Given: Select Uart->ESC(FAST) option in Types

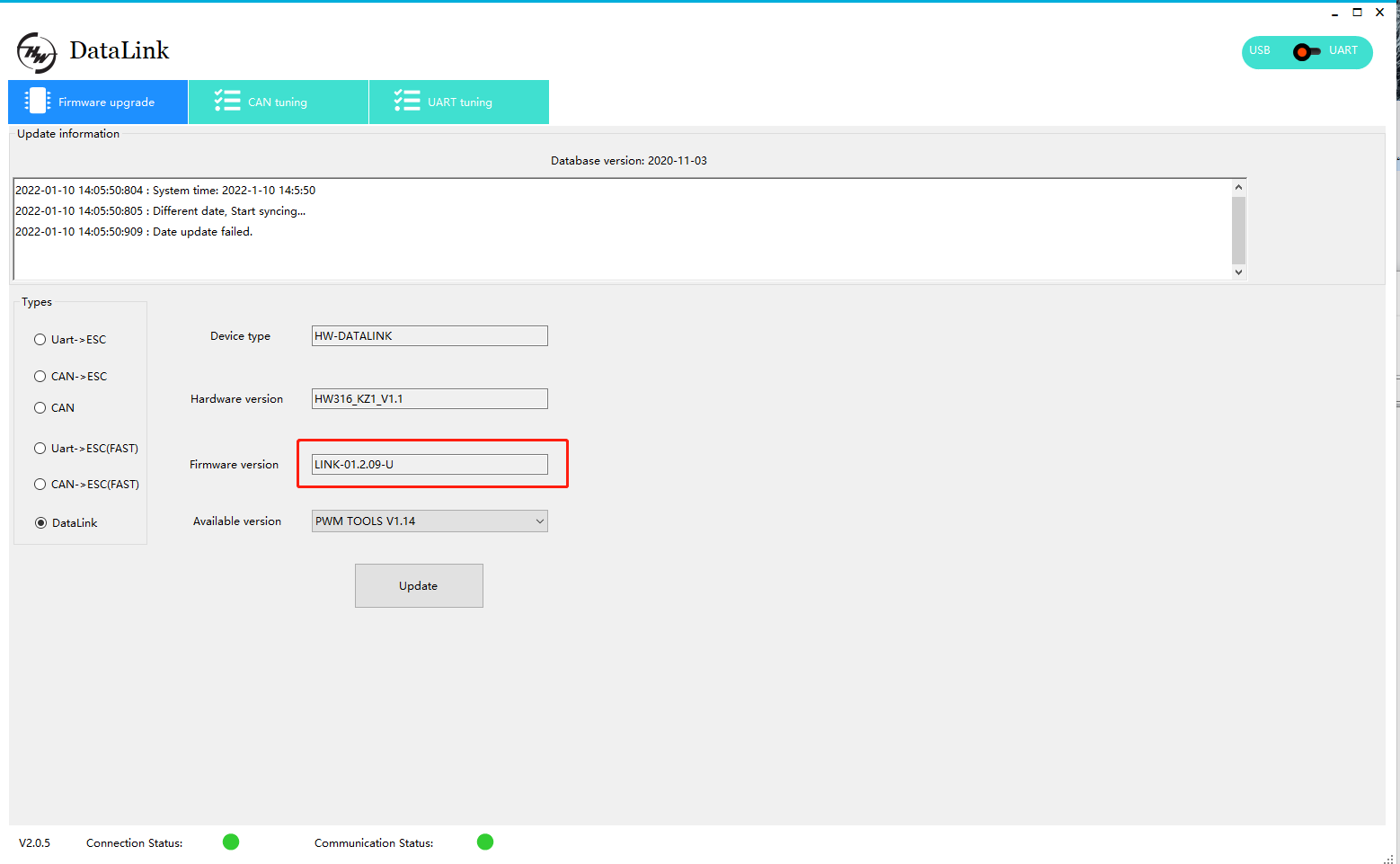Looking at the screenshot, I should [x=40, y=448].
